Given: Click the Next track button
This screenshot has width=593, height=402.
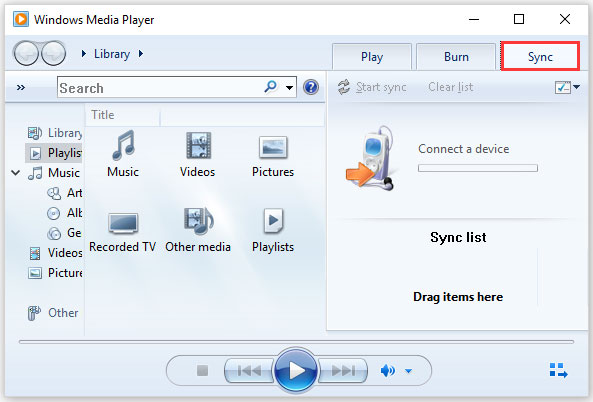Looking at the screenshot, I should pyautogui.click(x=343, y=370).
